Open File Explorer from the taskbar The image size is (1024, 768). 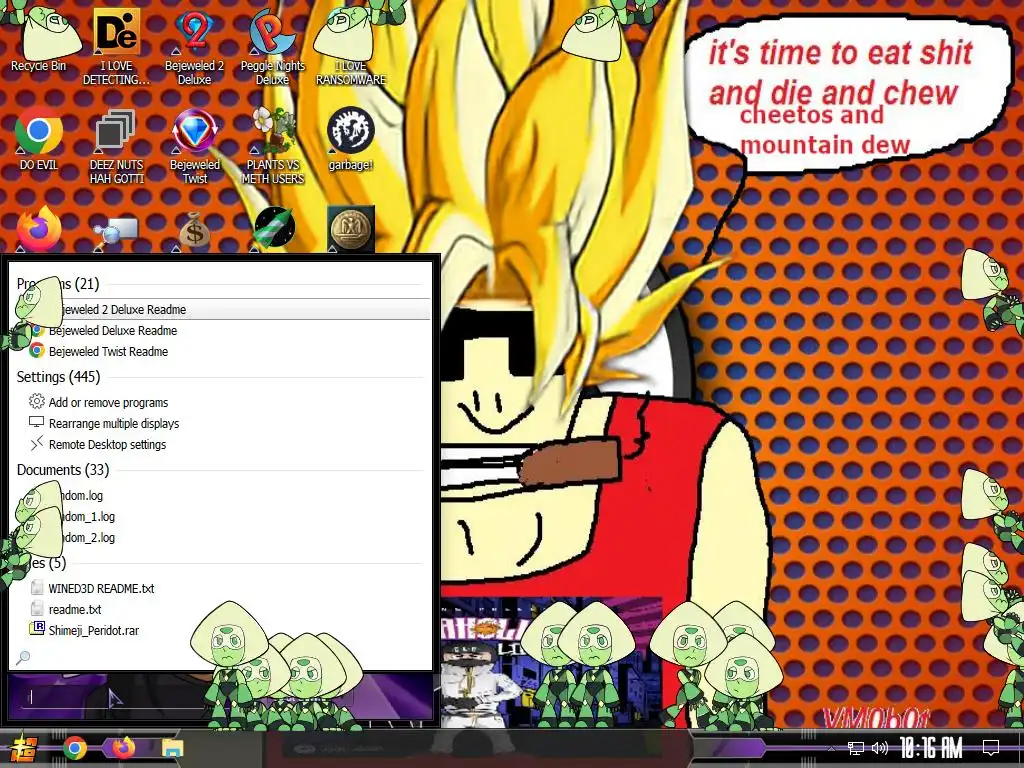[x=172, y=748]
